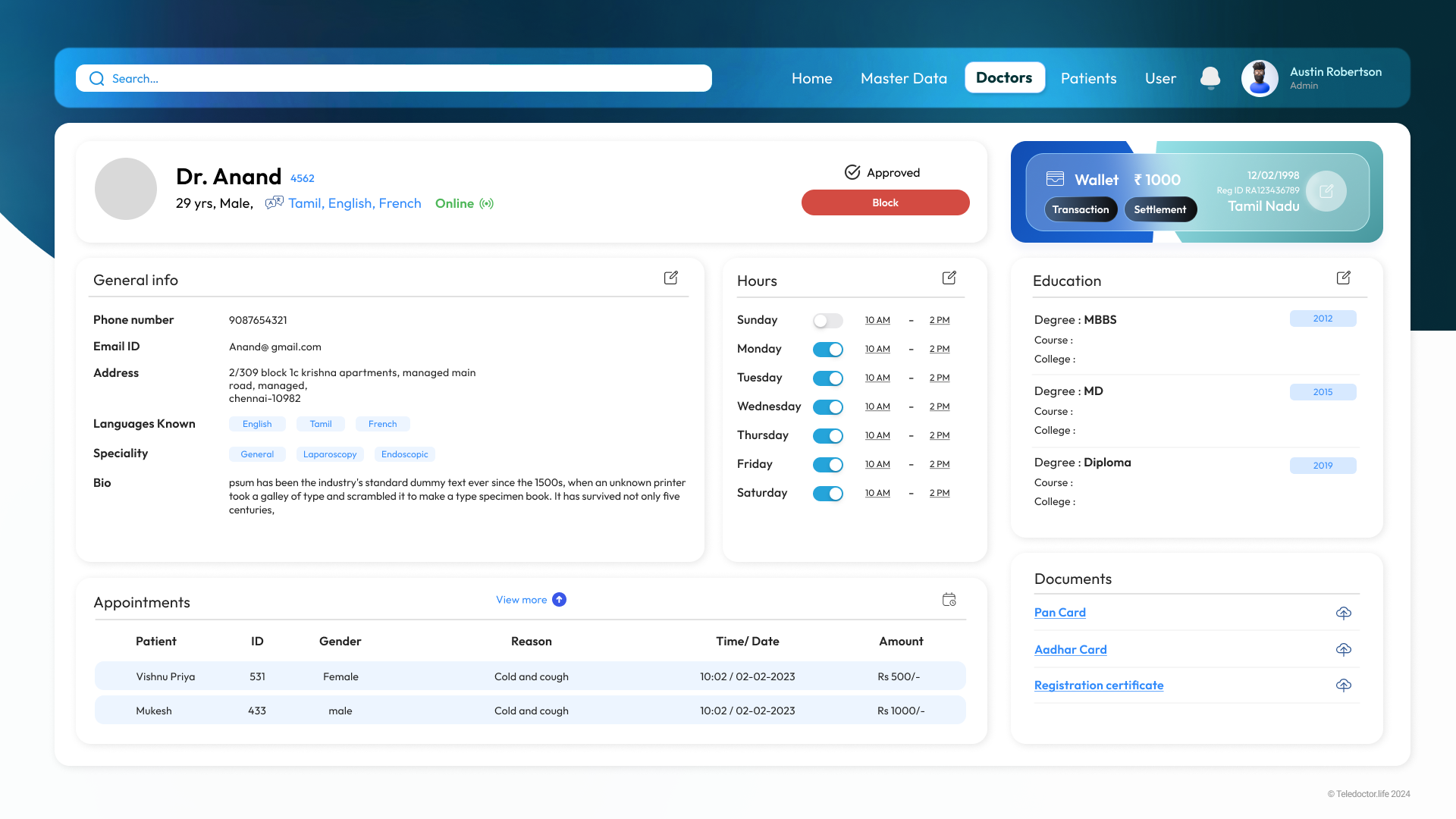Click the Tamil language tag
This screenshot has width=1456, height=819.
pos(321,424)
